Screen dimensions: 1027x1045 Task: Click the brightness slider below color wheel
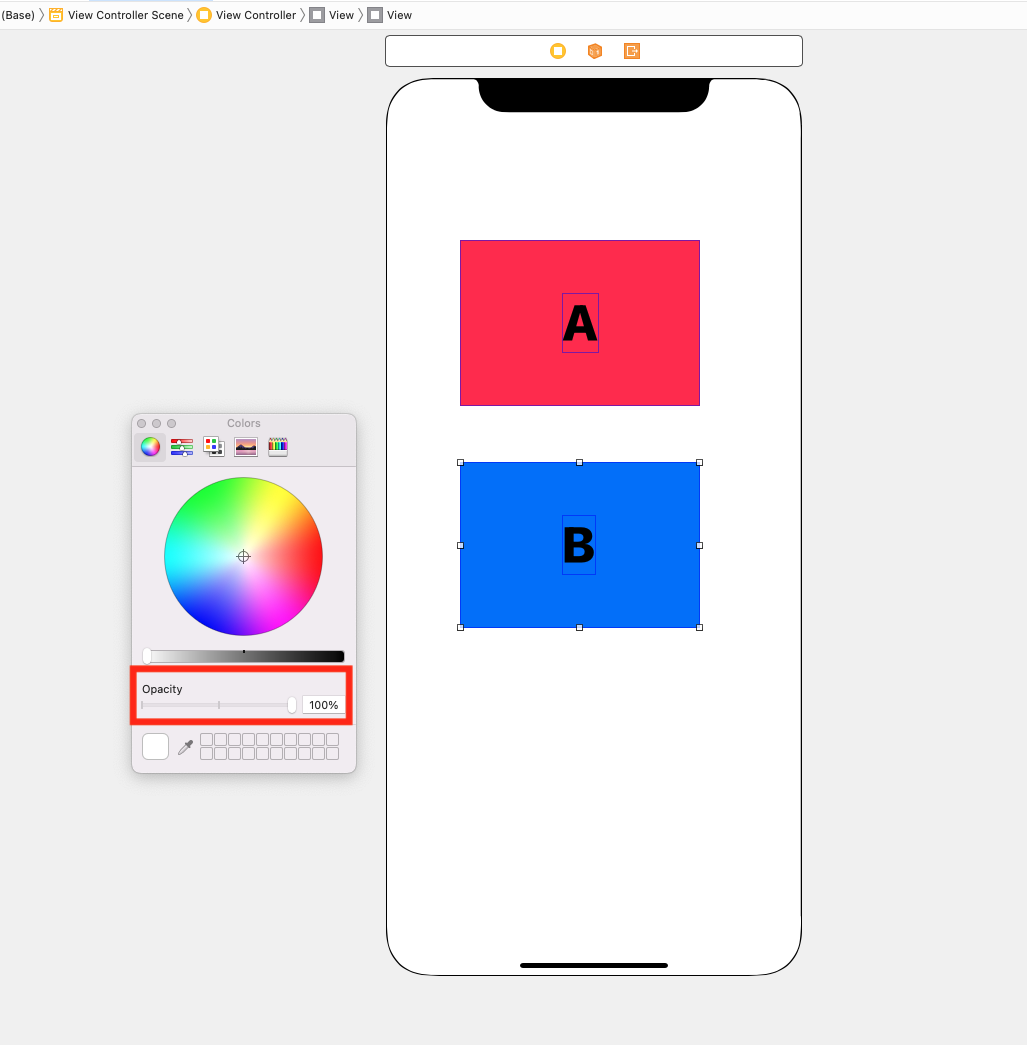pyautogui.click(x=243, y=656)
